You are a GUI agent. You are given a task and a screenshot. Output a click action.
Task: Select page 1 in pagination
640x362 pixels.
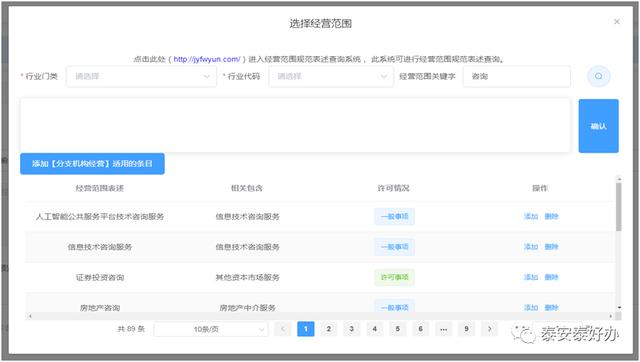[306, 329]
